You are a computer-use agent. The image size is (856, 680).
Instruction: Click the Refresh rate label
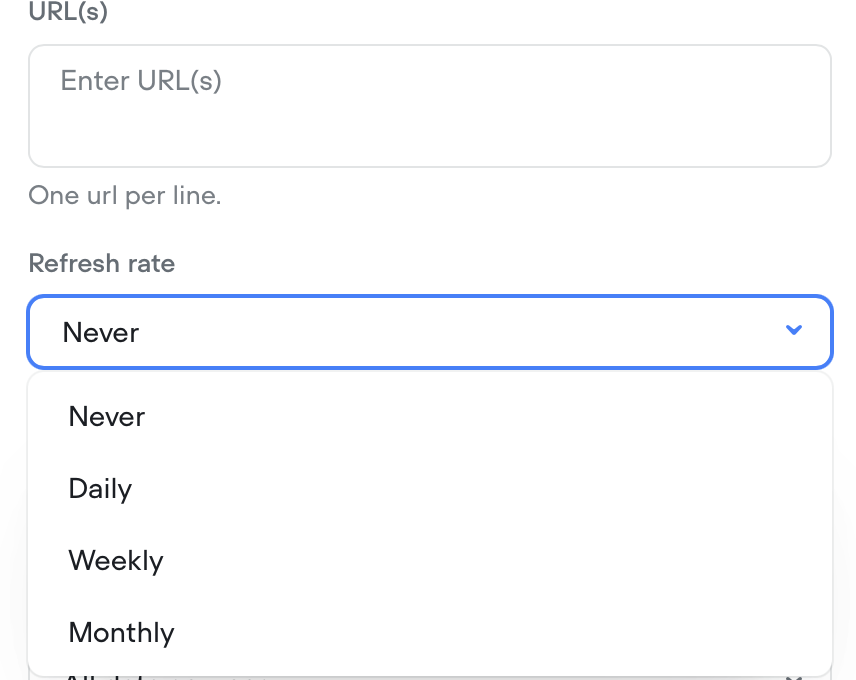point(102,263)
